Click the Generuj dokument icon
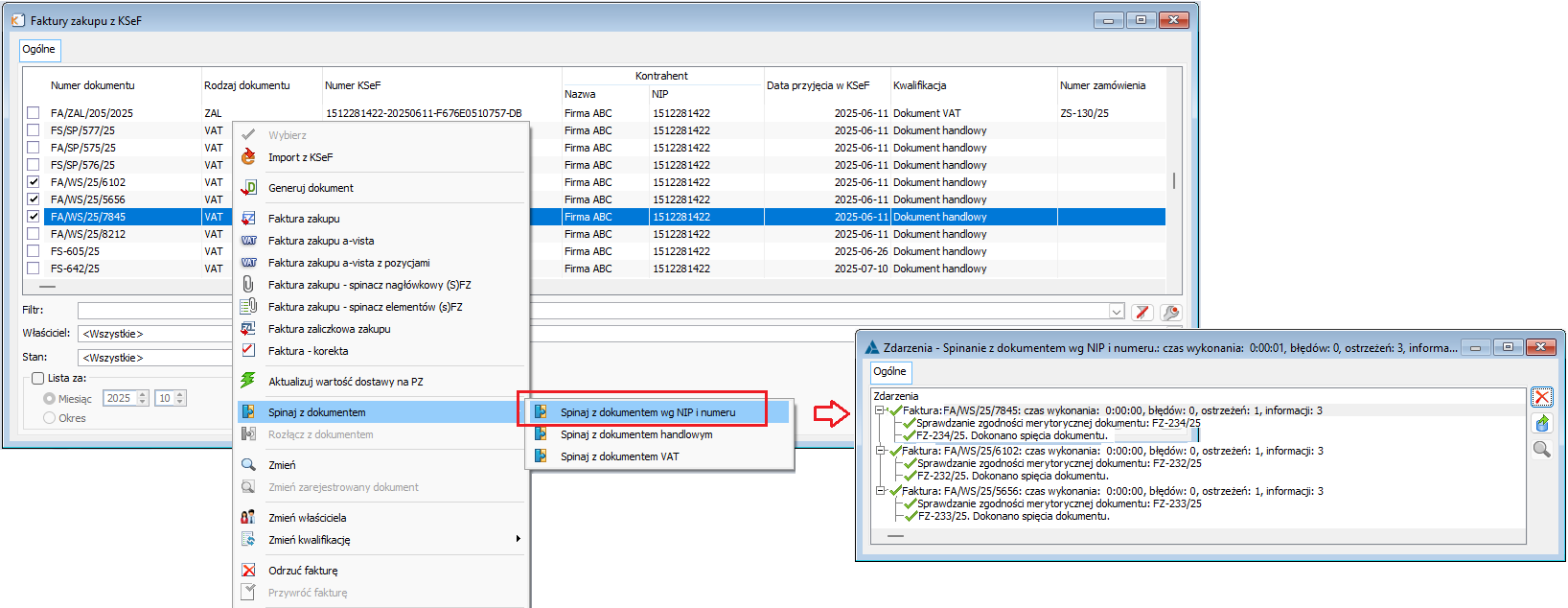 tap(248, 188)
